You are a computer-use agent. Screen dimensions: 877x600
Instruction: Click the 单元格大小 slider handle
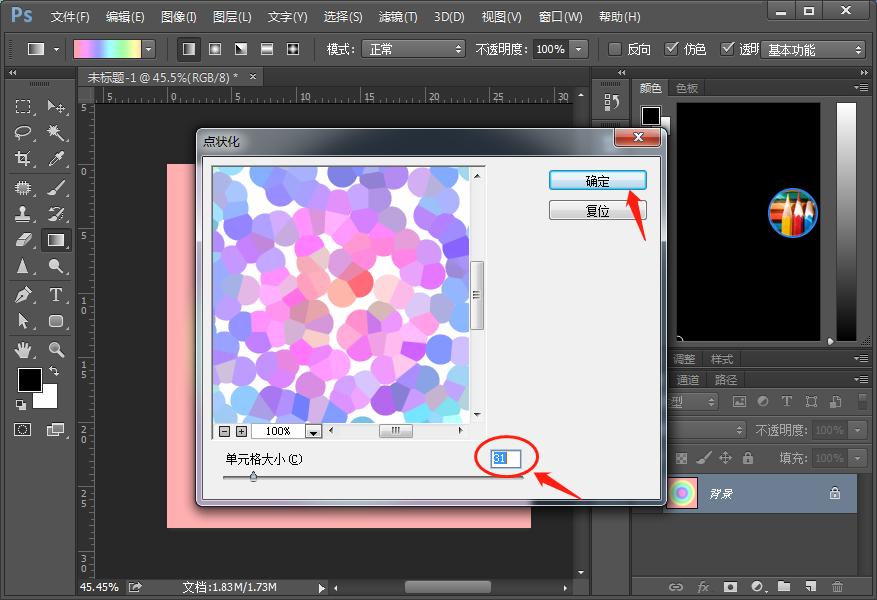253,477
